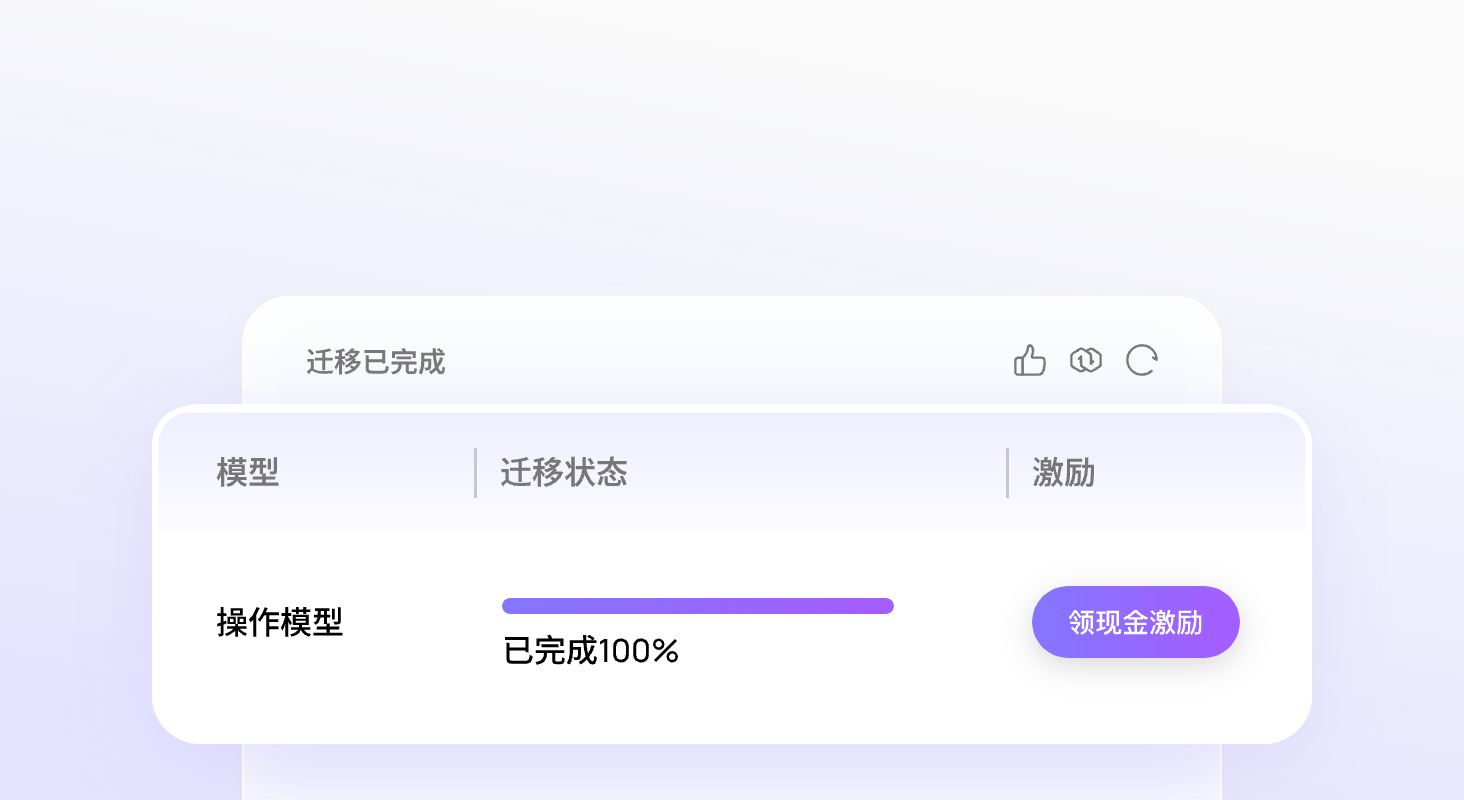Viewport: 1464px width, 800px height.
Task: Claim reward via 领现金激励 button
Action: tap(1135, 622)
